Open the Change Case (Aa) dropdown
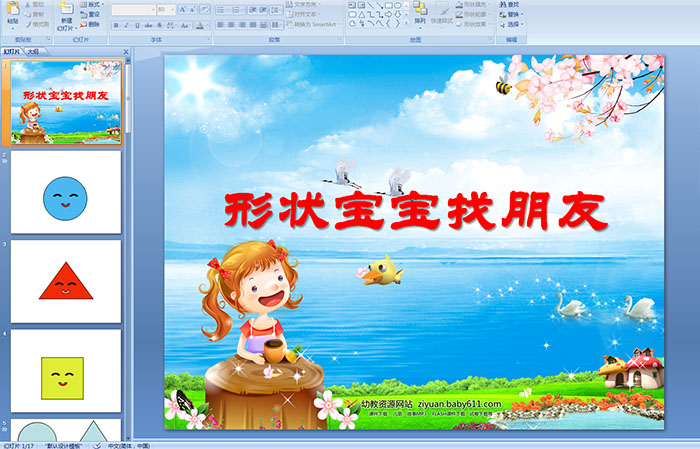The height and width of the screenshot is (449, 700). (185, 25)
